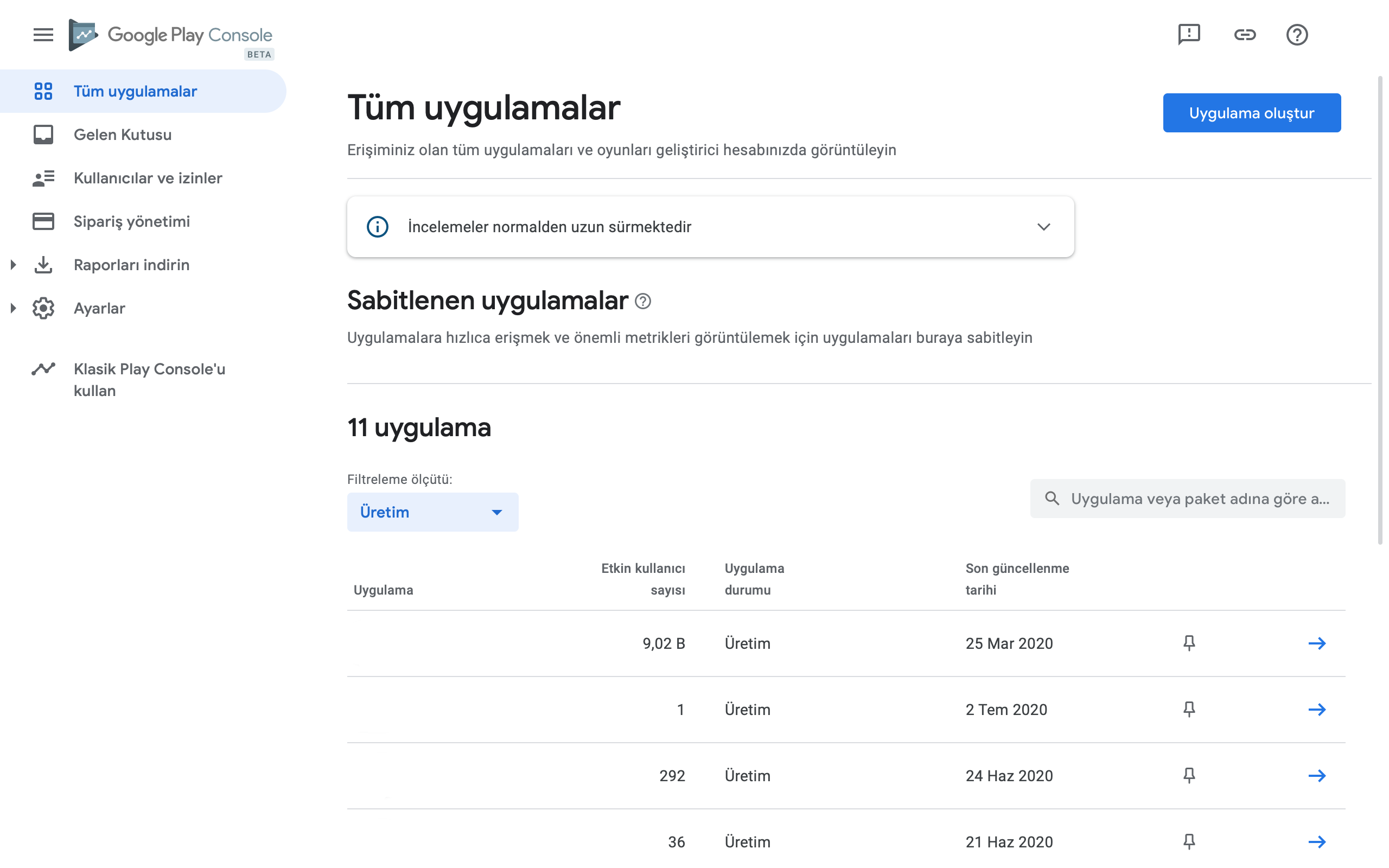This screenshot has width=1389, height=868.
Task: Pin the app updated 25 Mar 2020
Action: (x=1189, y=643)
